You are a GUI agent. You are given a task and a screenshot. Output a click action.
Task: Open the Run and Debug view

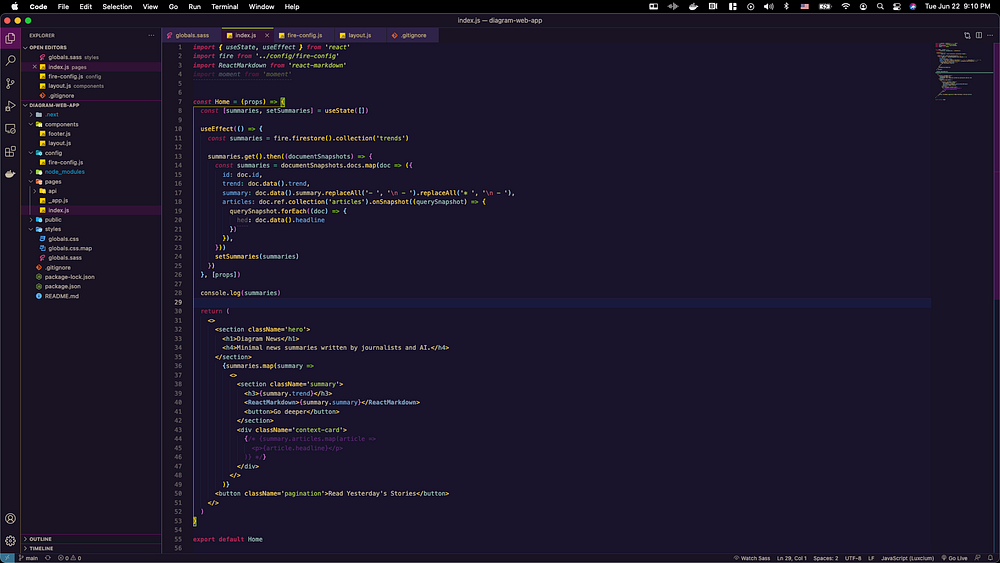(11, 106)
